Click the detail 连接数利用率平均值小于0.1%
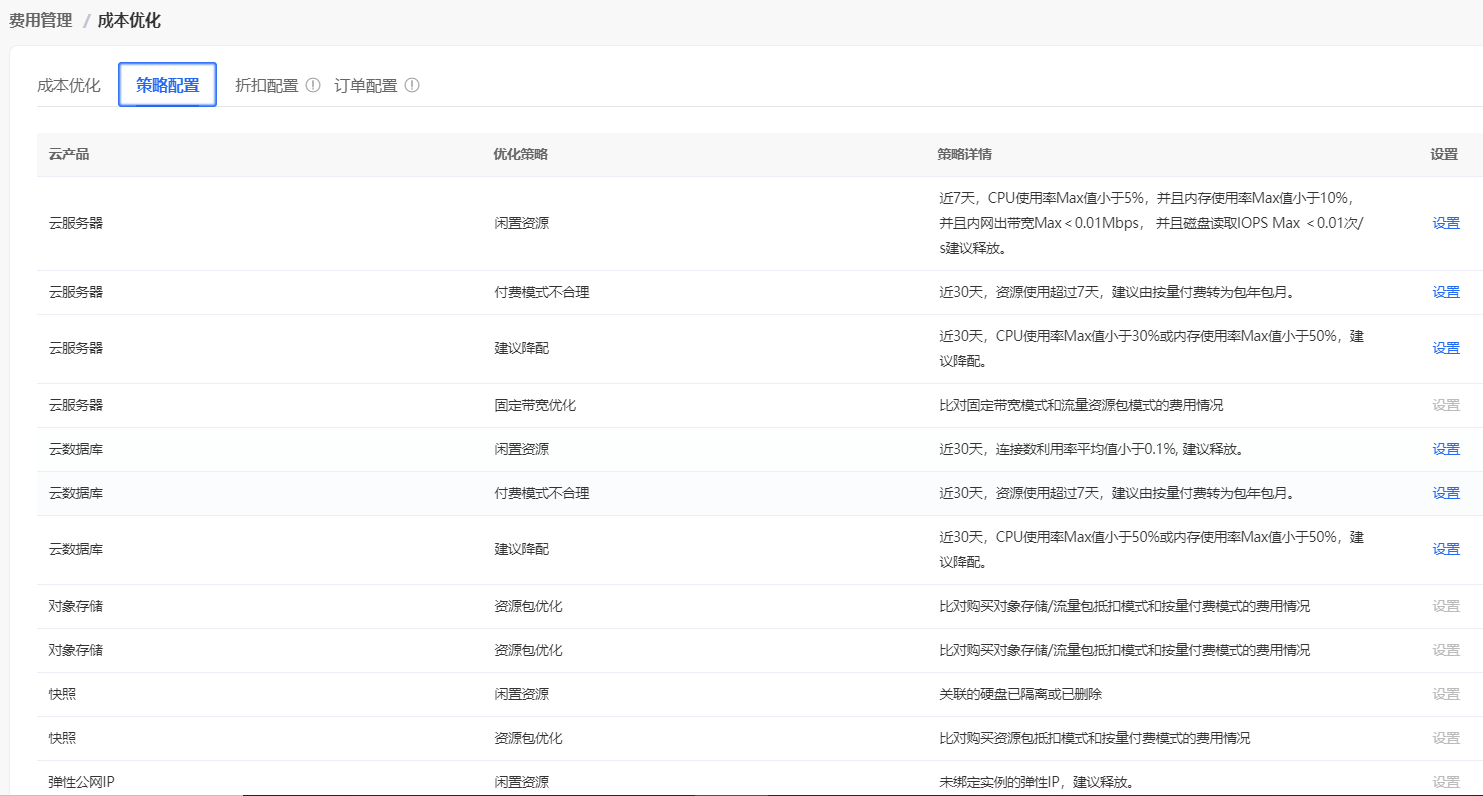Viewport: 1483px width, 796px height. coord(1092,449)
